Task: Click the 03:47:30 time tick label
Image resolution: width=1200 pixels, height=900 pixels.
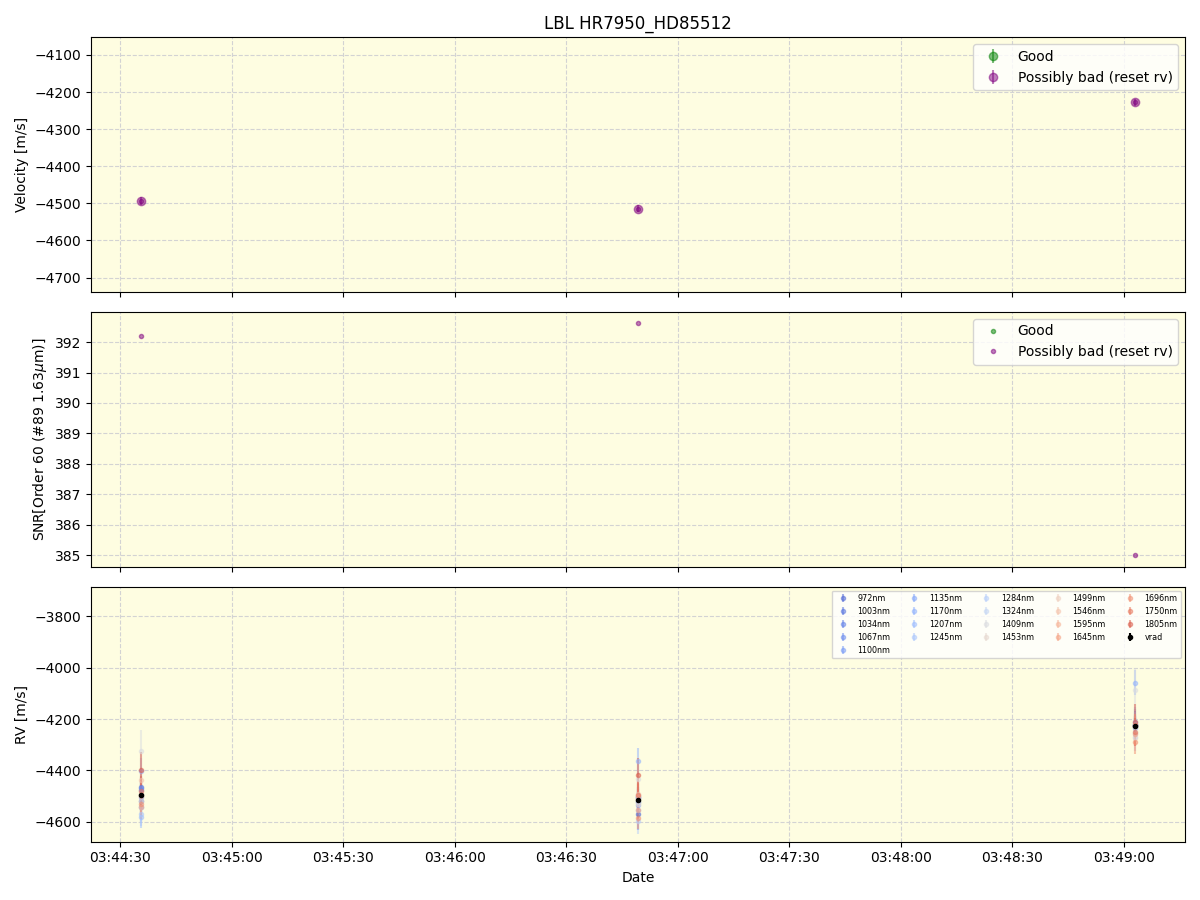Action: 790,857
